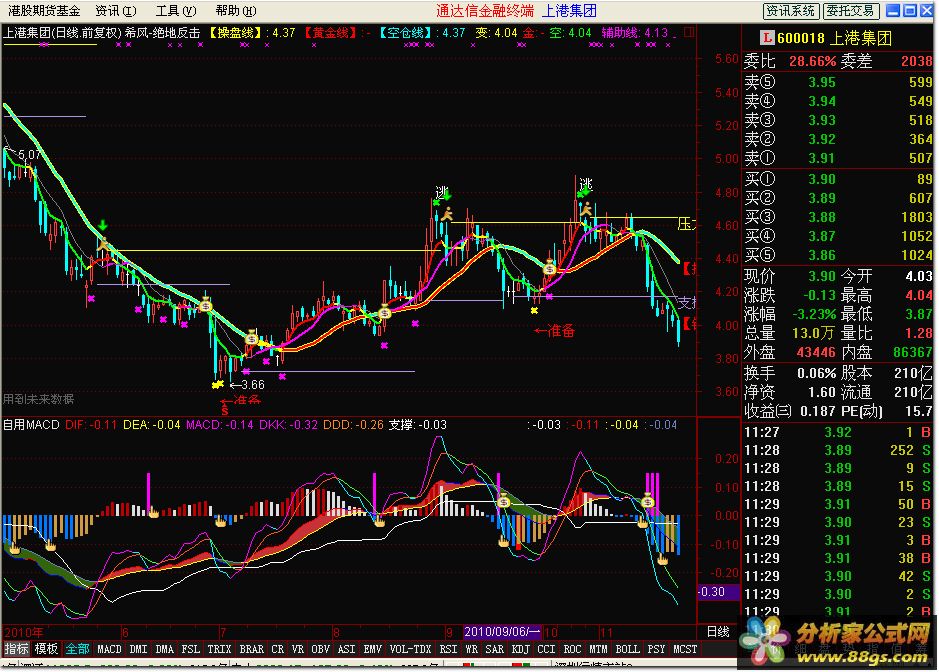The image size is (939, 672).
Task: Click the 资讯系统 button
Action: click(790, 11)
